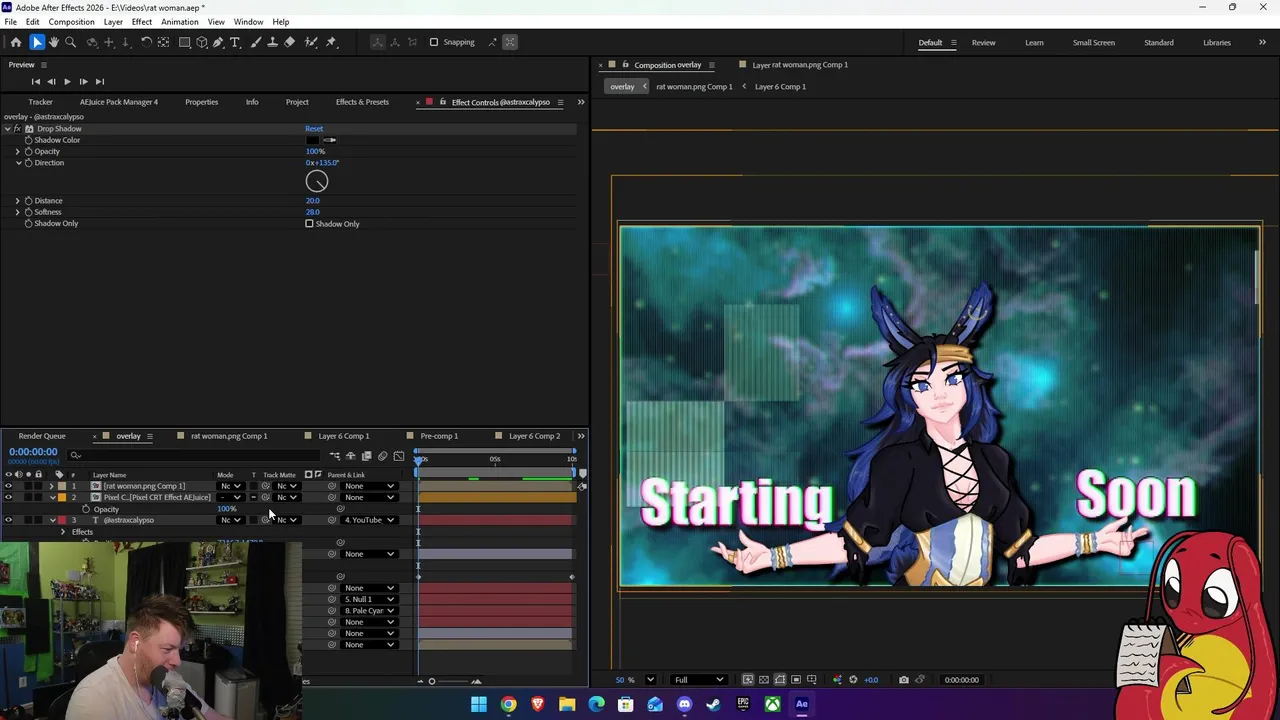The height and width of the screenshot is (720, 1280).
Task: Expand the rat woman.png Comp 1 layer
Action: click(52, 486)
